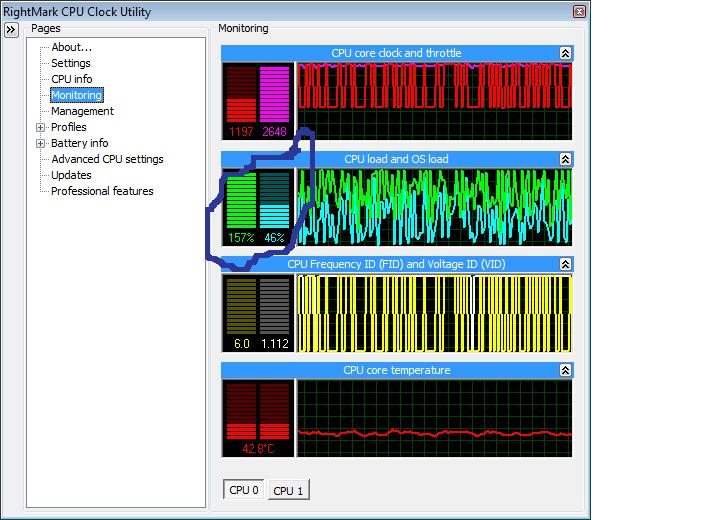Click the 42.8°C temperature reading
Screen dimensions: 720x520
(x=258, y=449)
